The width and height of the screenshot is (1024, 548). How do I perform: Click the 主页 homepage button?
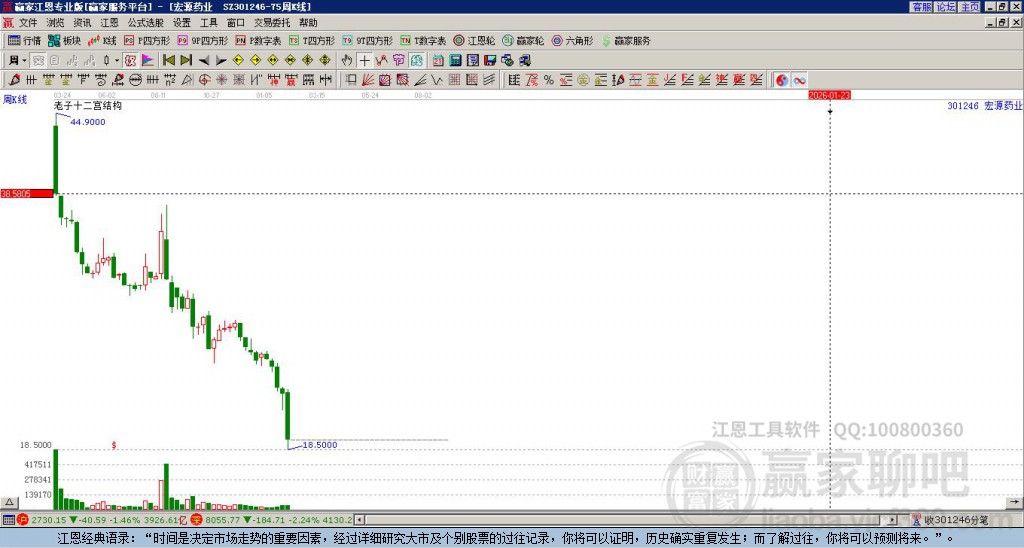(969, 7)
